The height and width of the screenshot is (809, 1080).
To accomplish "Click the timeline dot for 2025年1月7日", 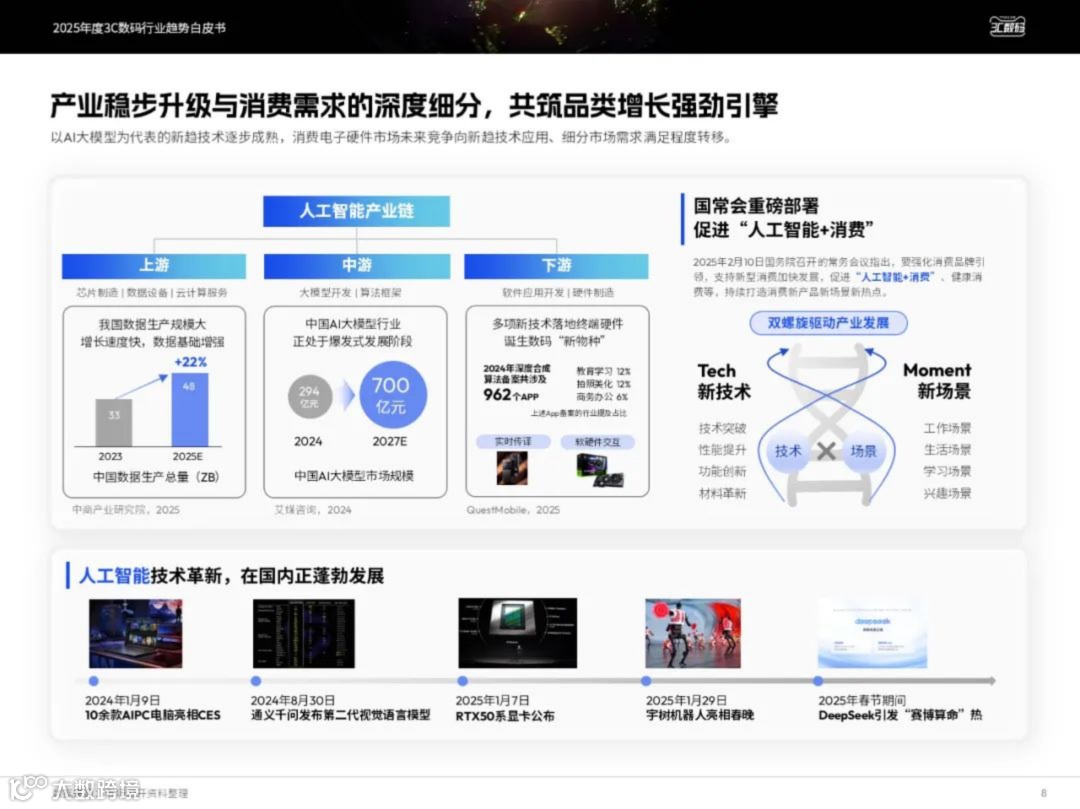I will click(463, 681).
